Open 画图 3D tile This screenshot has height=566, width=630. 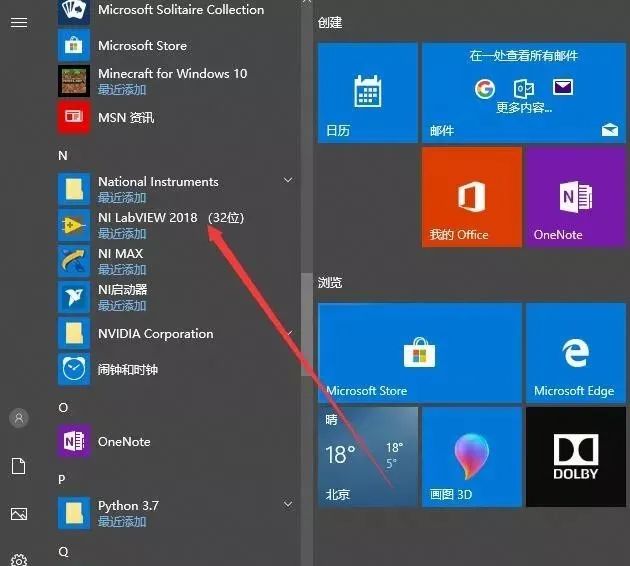point(472,457)
